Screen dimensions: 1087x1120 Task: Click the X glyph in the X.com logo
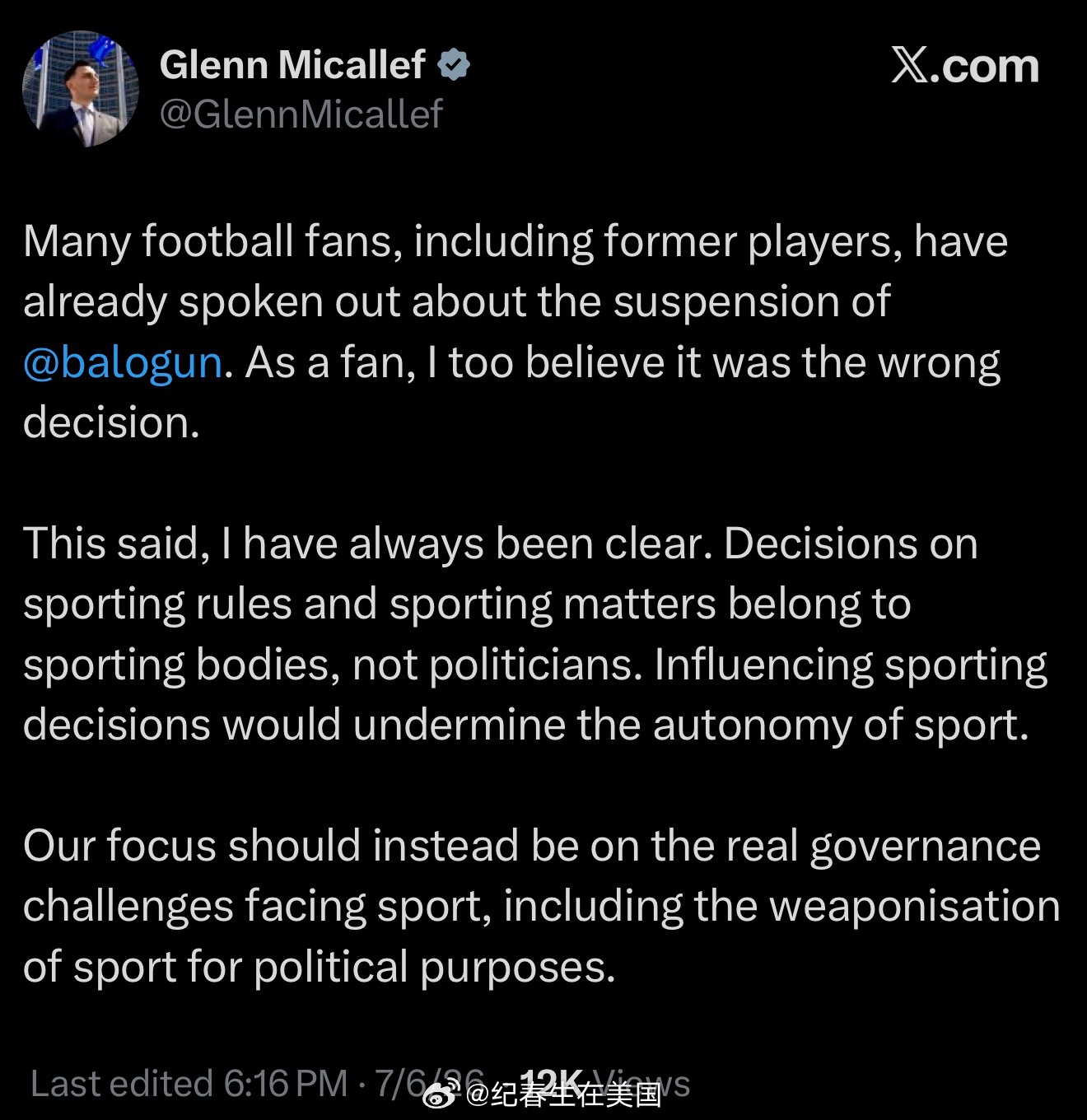click(910, 64)
